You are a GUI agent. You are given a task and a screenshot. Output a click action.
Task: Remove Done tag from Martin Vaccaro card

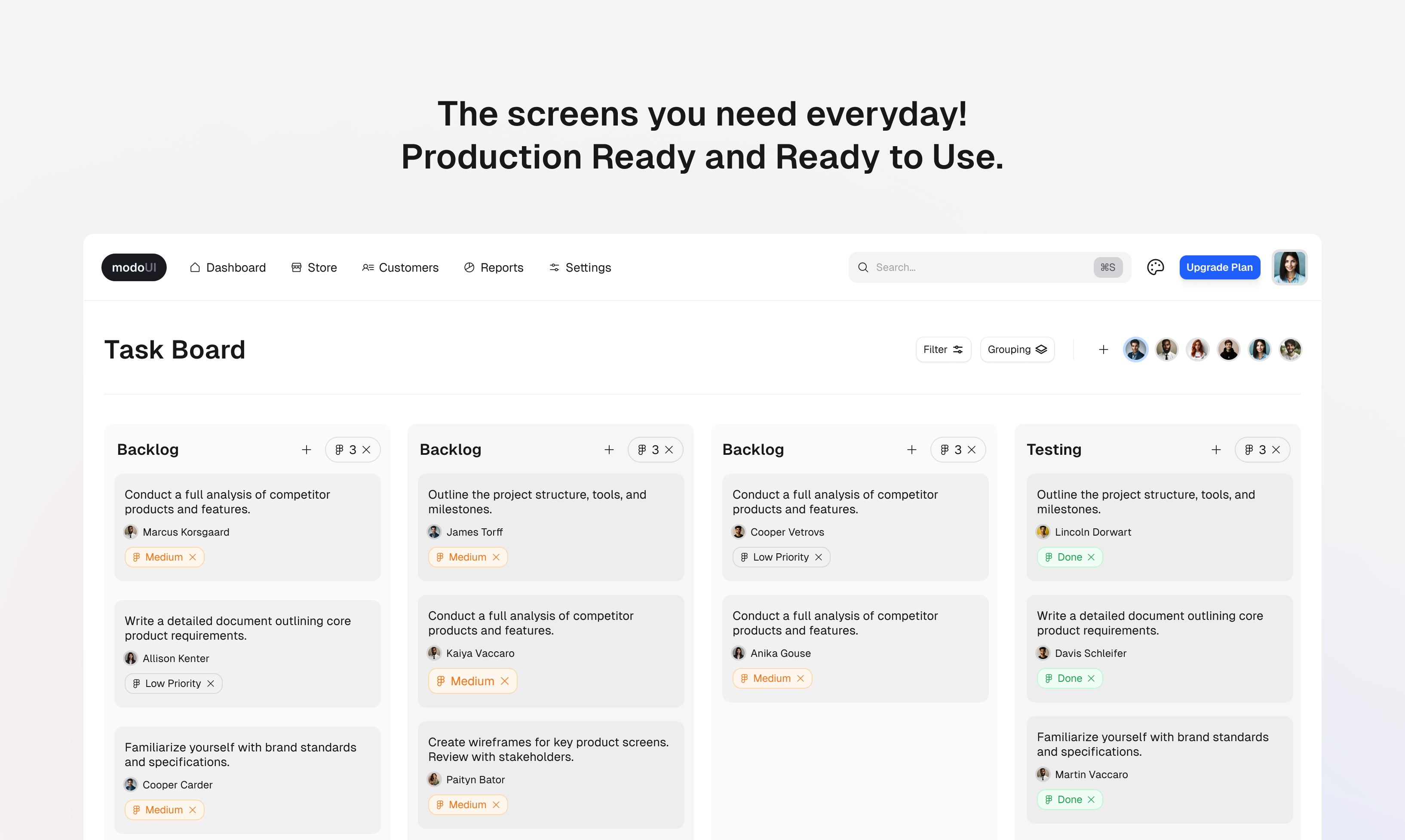click(x=1092, y=799)
